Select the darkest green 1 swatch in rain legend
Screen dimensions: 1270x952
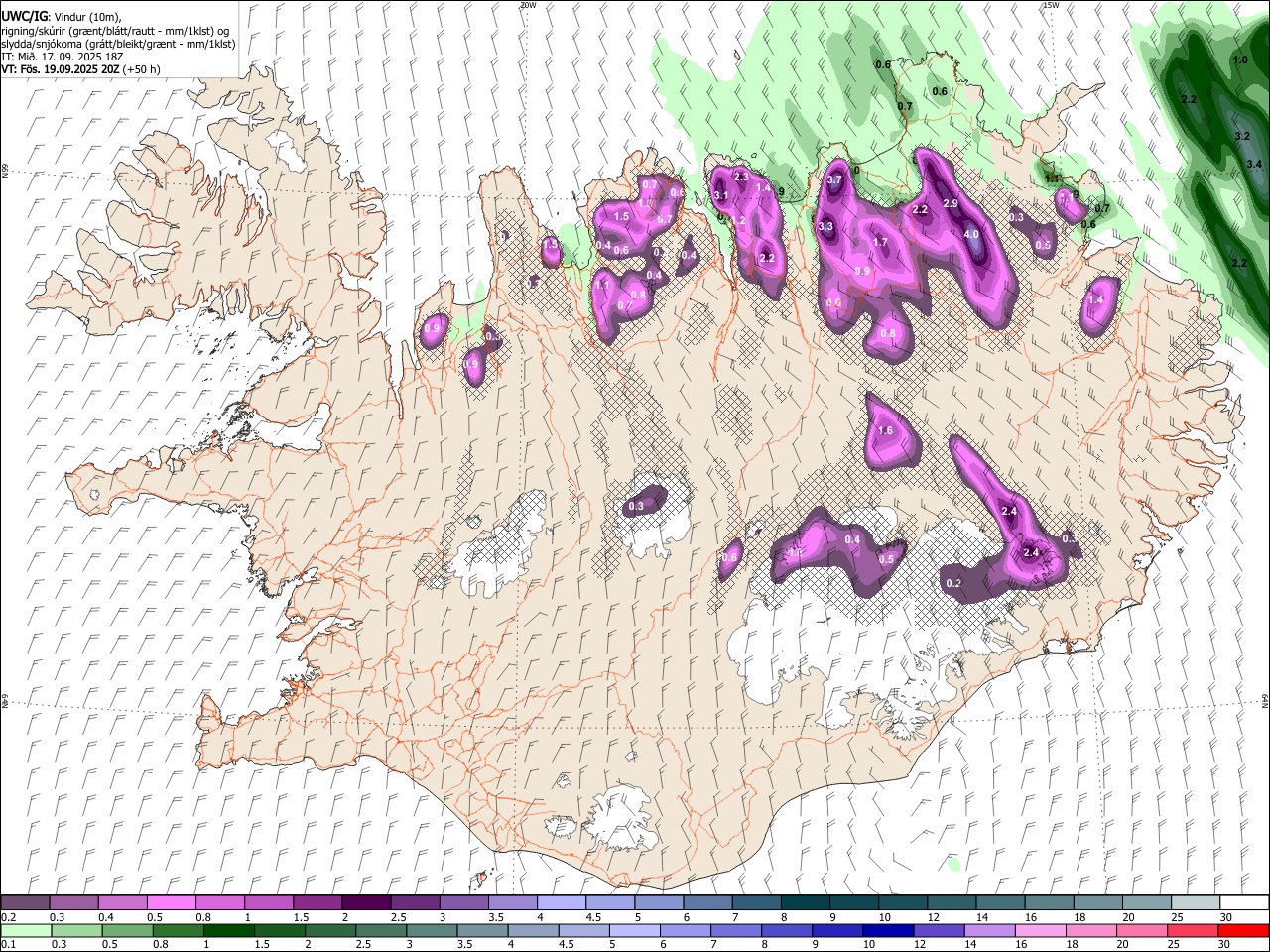(x=229, y=930)
